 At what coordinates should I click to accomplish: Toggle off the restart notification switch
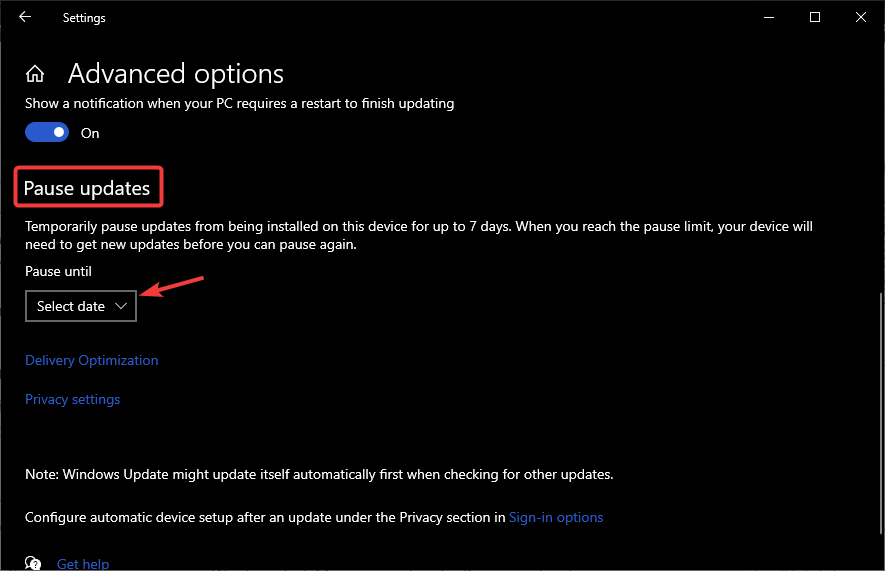coord(47,132)
